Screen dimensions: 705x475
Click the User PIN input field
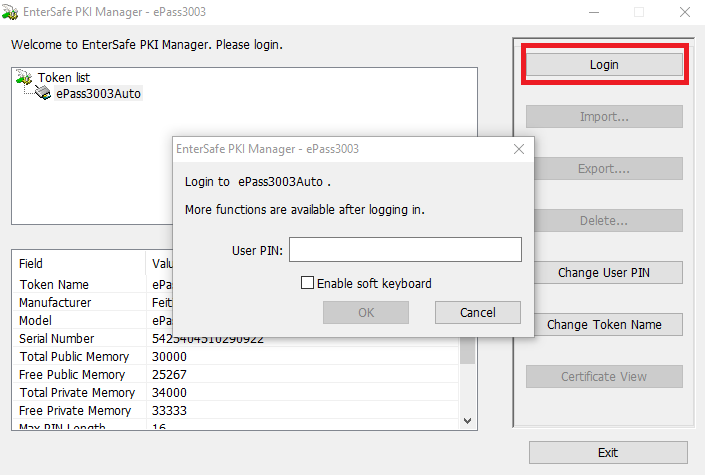tap(405, 249)
